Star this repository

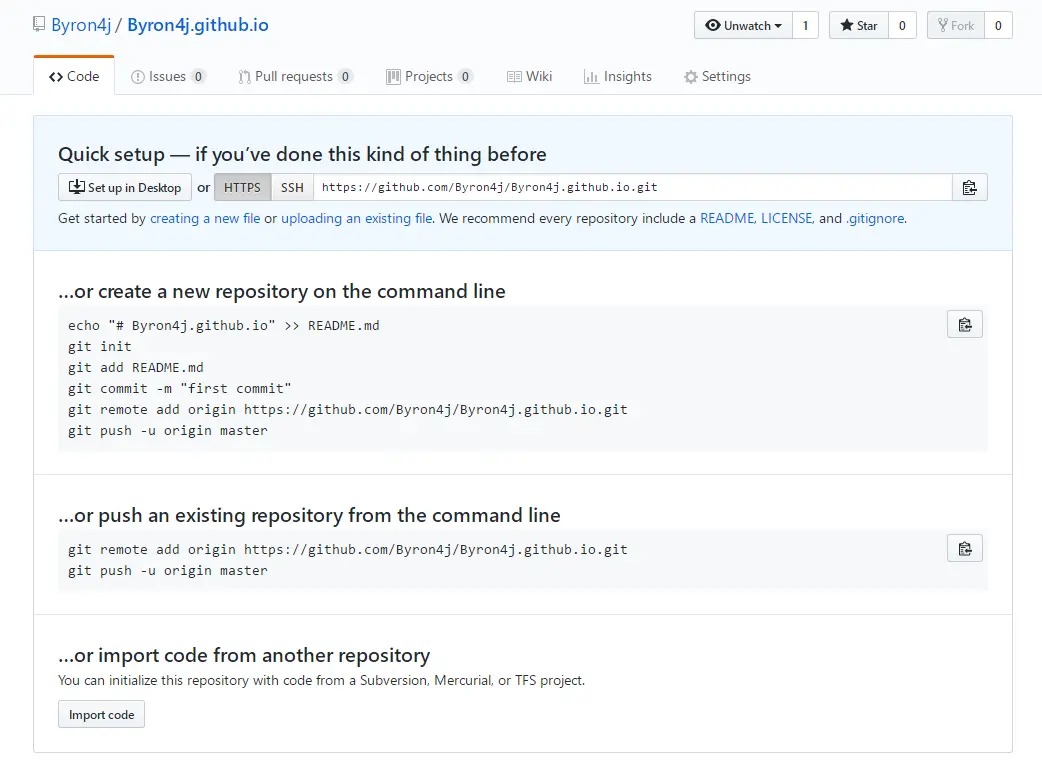tap(859, 25)
